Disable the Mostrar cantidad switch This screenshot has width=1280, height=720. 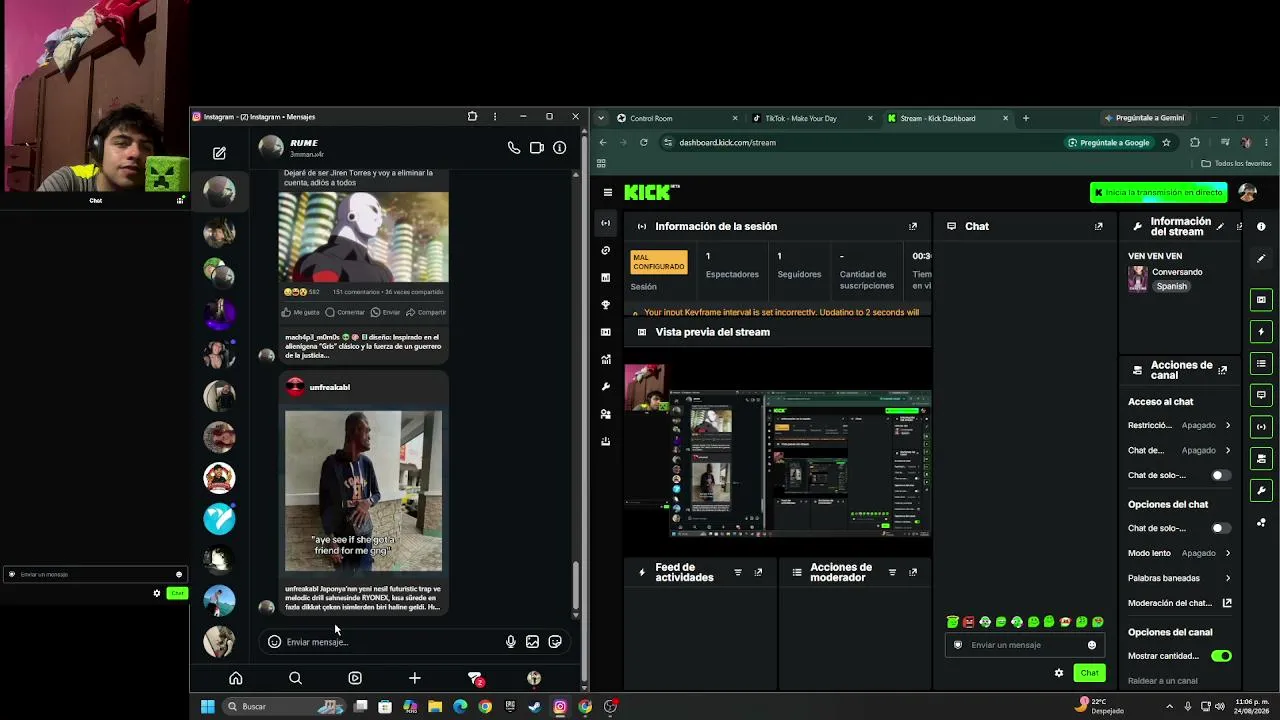(x=1221, y=656)
